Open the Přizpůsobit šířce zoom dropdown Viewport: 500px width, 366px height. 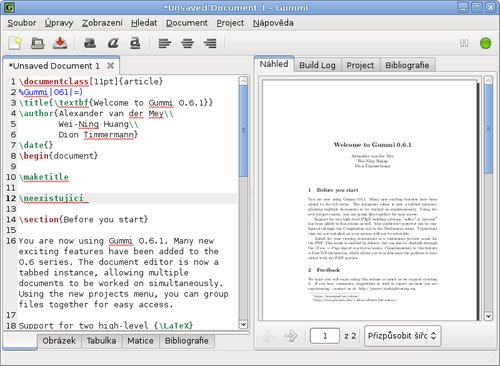402,336
